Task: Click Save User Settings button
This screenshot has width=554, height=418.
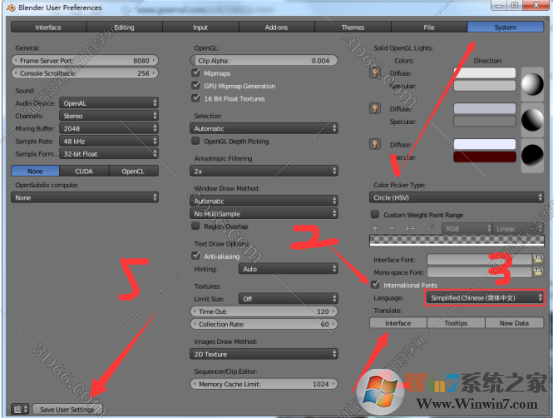Action: tap(67, 409)
